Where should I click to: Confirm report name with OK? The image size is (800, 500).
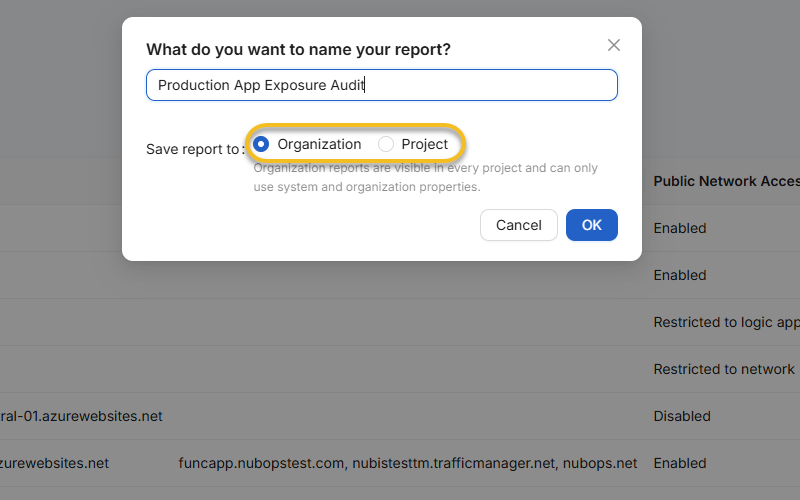(591, 225)
